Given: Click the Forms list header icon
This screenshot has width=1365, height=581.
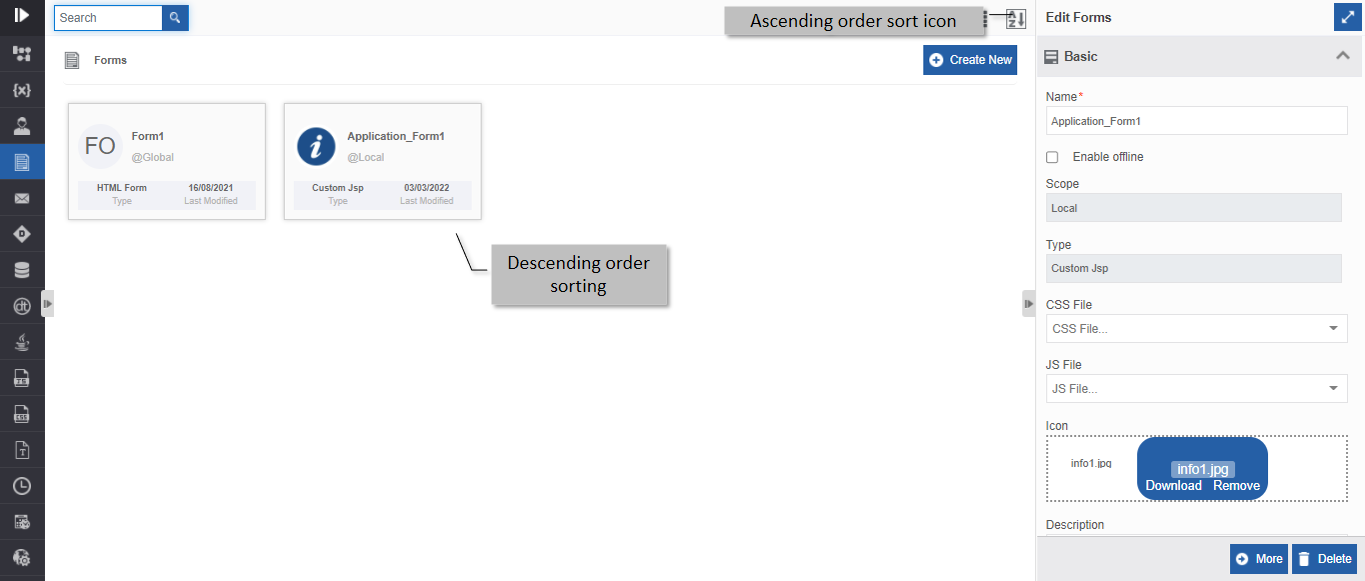Looking at the screenshot, I should [x=72, y=60].
